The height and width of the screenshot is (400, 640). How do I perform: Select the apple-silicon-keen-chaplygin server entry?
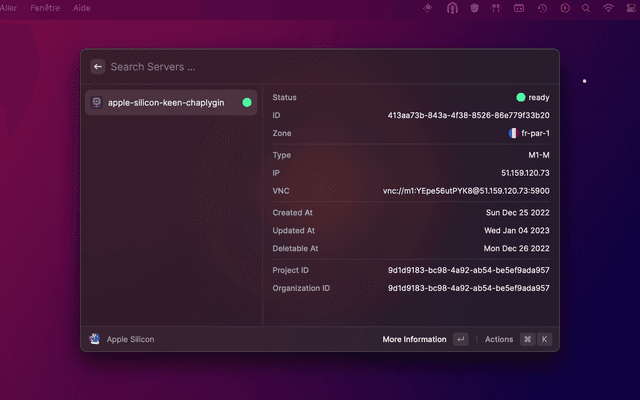tap(165, 102)
